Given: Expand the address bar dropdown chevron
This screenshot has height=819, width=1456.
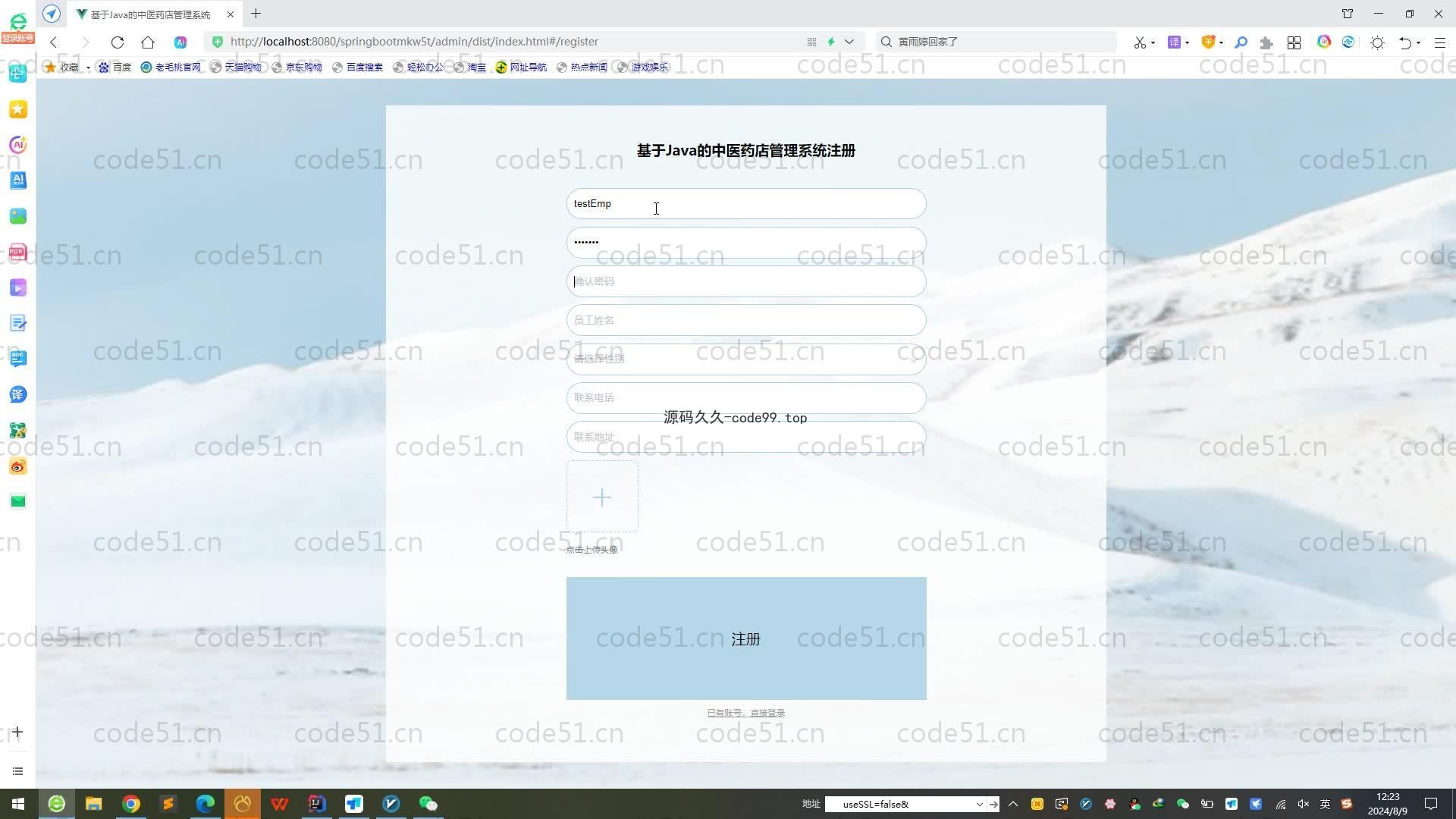Looking at the screenshot, I should point(849,42).
